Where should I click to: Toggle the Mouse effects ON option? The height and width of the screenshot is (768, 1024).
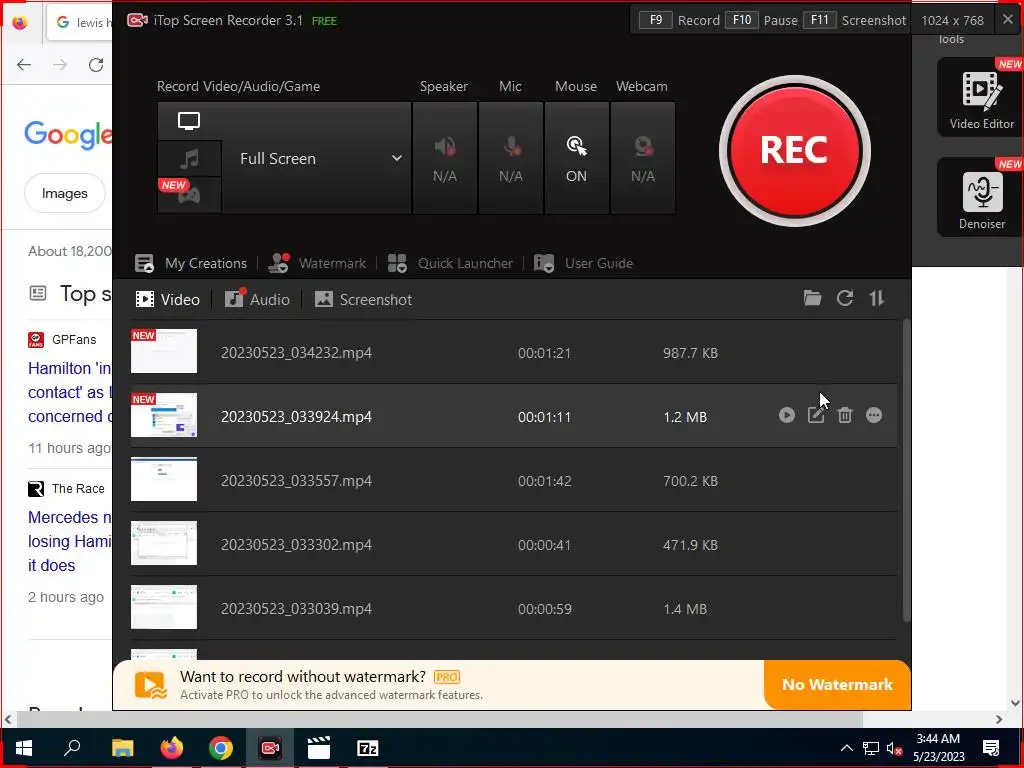(576, 158)
